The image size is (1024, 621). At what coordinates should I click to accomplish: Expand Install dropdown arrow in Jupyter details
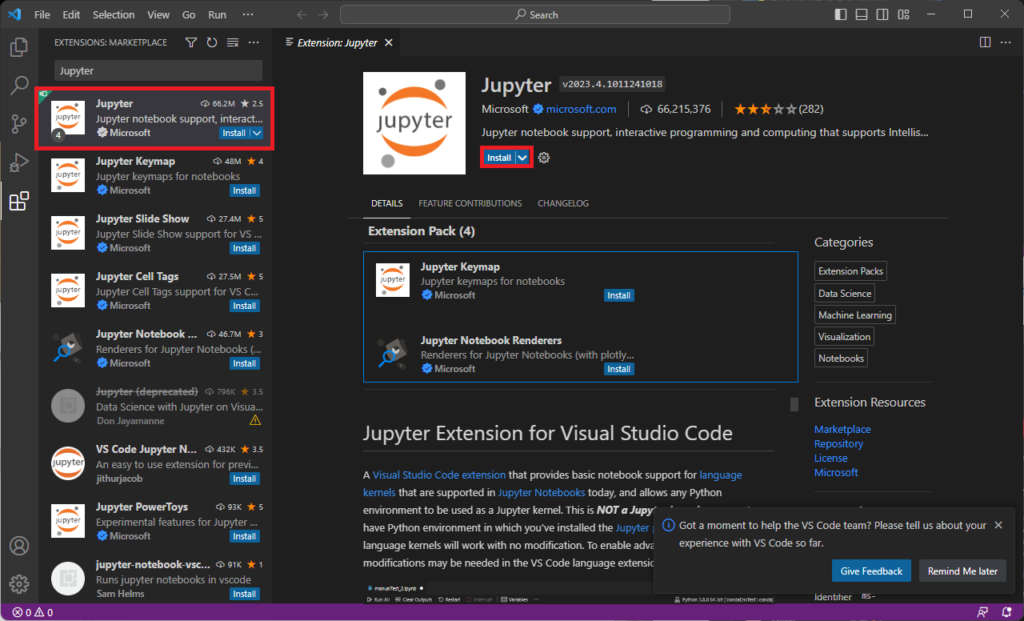[522, 157]
